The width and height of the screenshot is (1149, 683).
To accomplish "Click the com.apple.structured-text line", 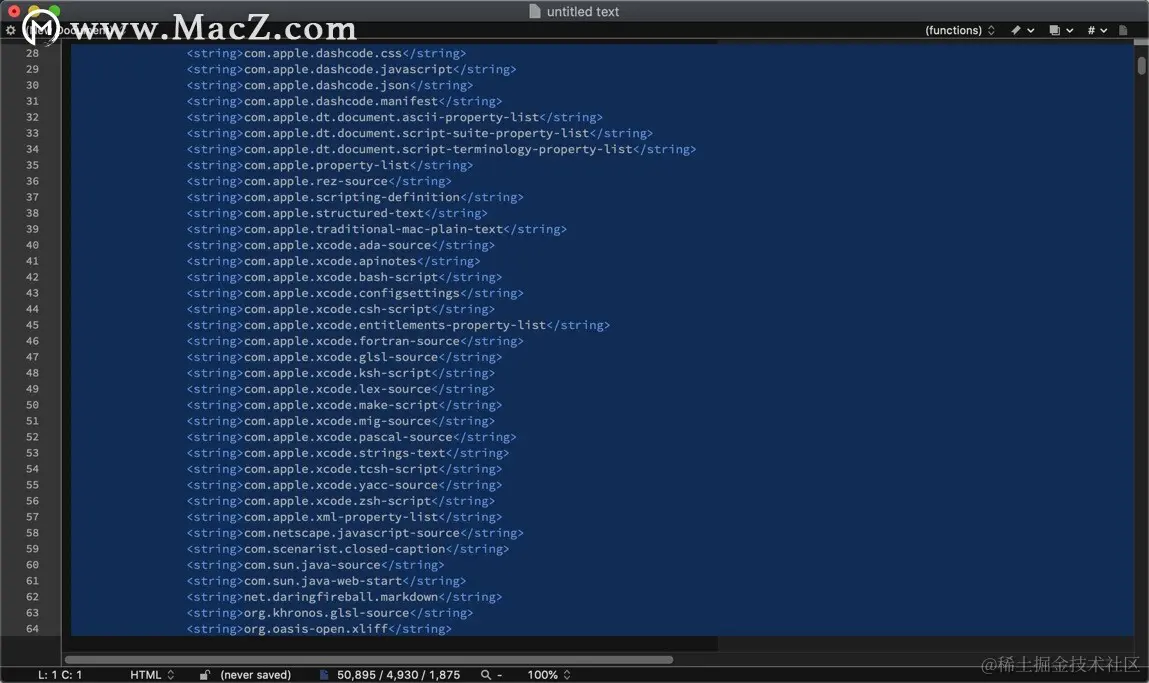I will 336,213.
